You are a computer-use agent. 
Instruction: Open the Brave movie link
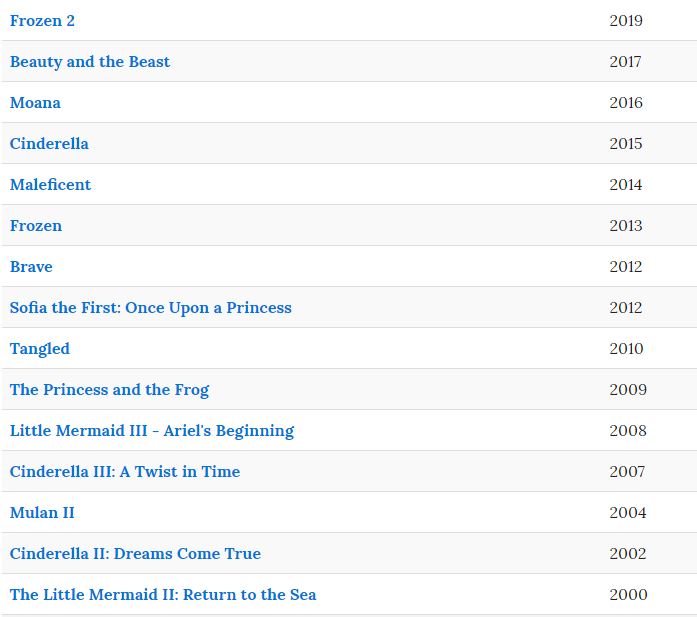(x=31, y=267)
